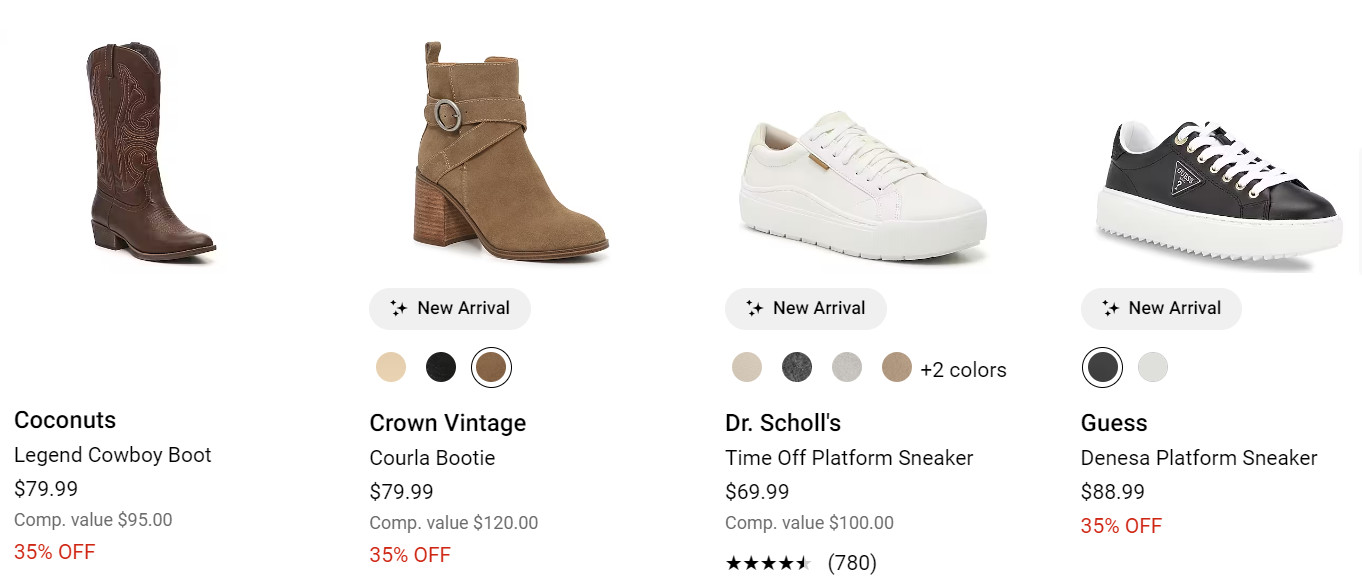Pick tan swatch for Time Off Platform Sneaker
This screenshot has width=1362, height=578.
click(897, 367)
